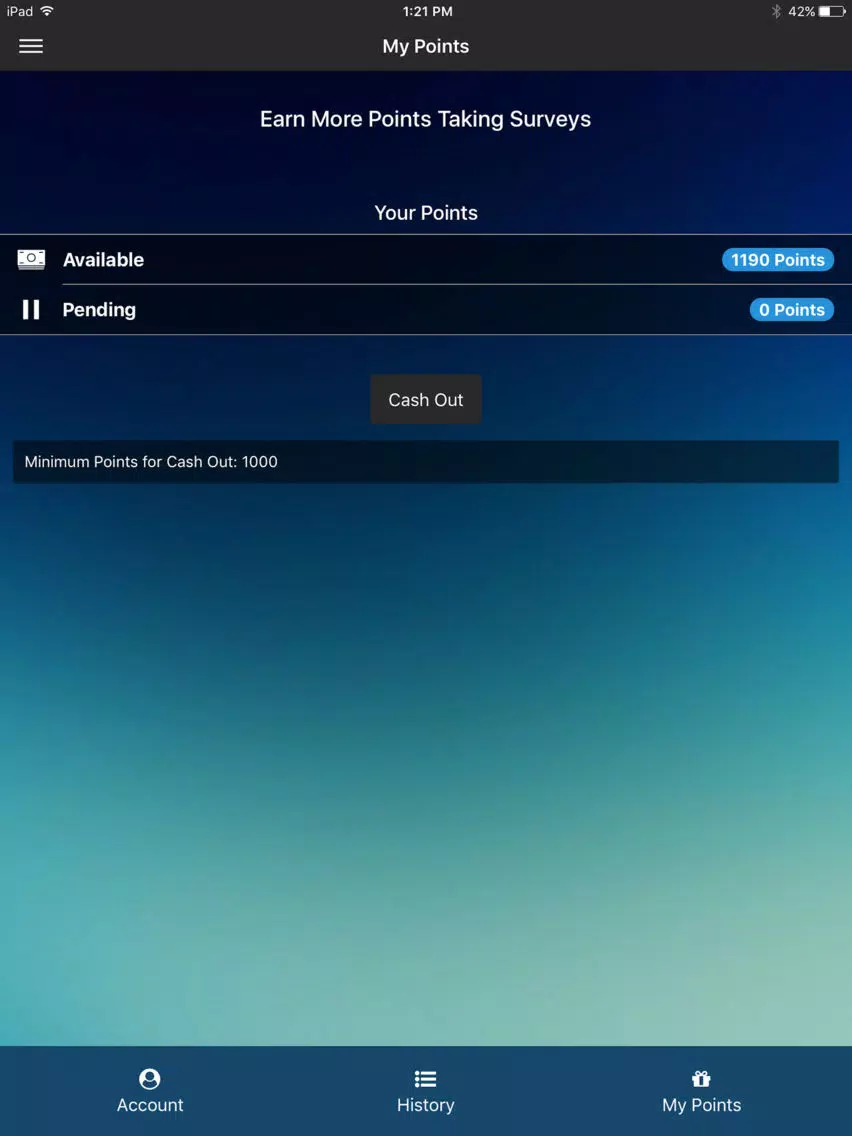Viewport: 852px width, 1136px height.
Task: Click the My Points title in header
Action: pos(426,46)
